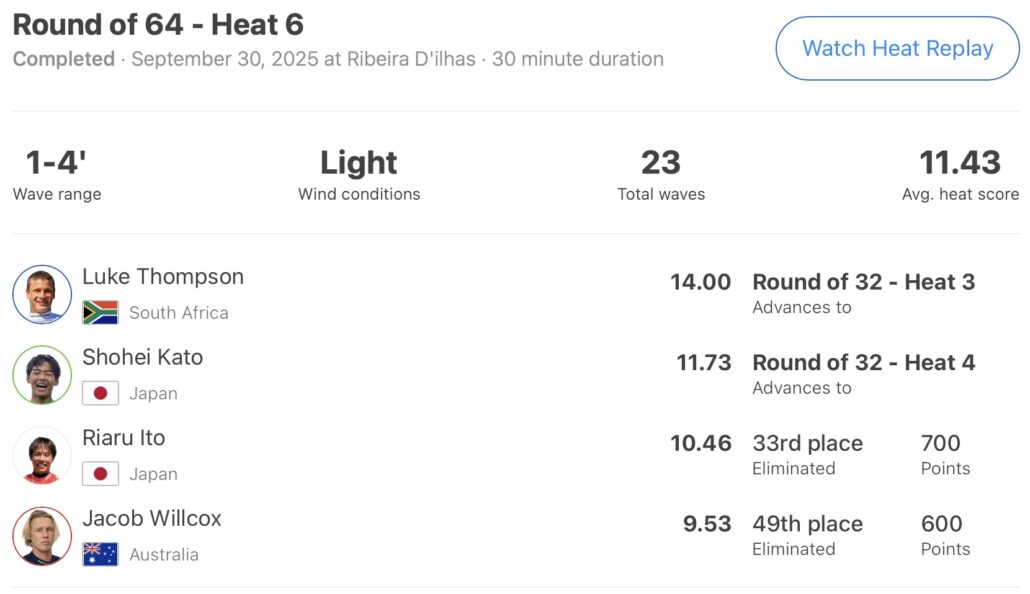Click the Round of 64 - Heat 6 title
This screenshot has width=1030, height=594.
pos(158,24)
